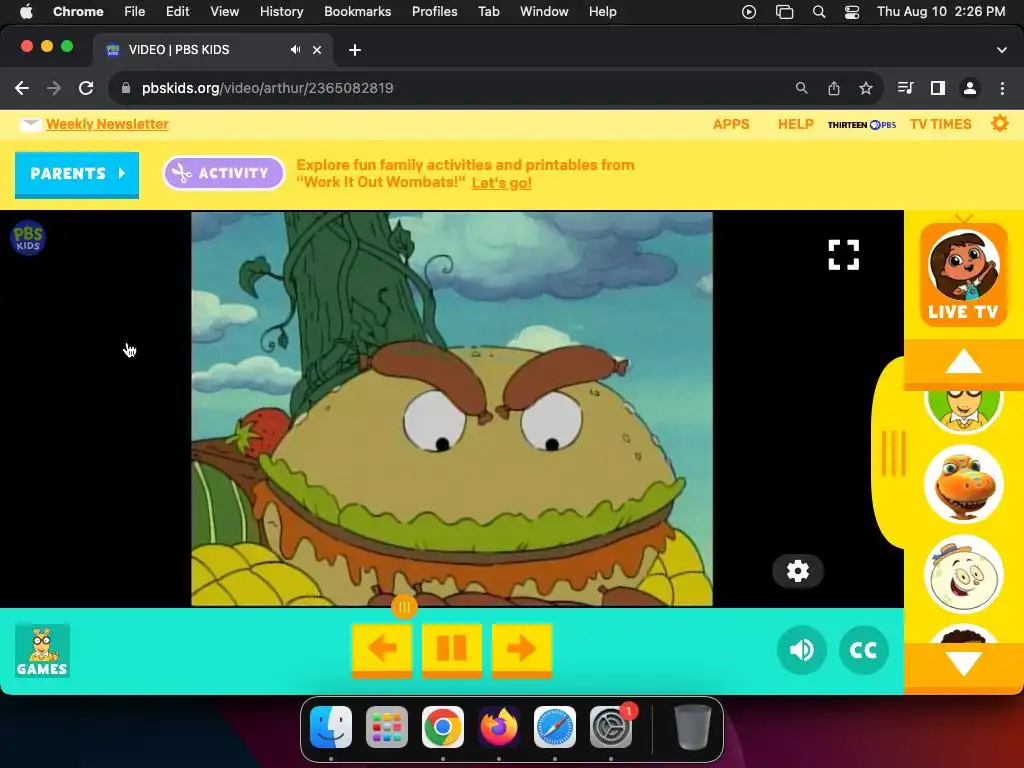Open the Window menu
Viewport: 1024px width, 768px height.
click(x=544, y=12)
